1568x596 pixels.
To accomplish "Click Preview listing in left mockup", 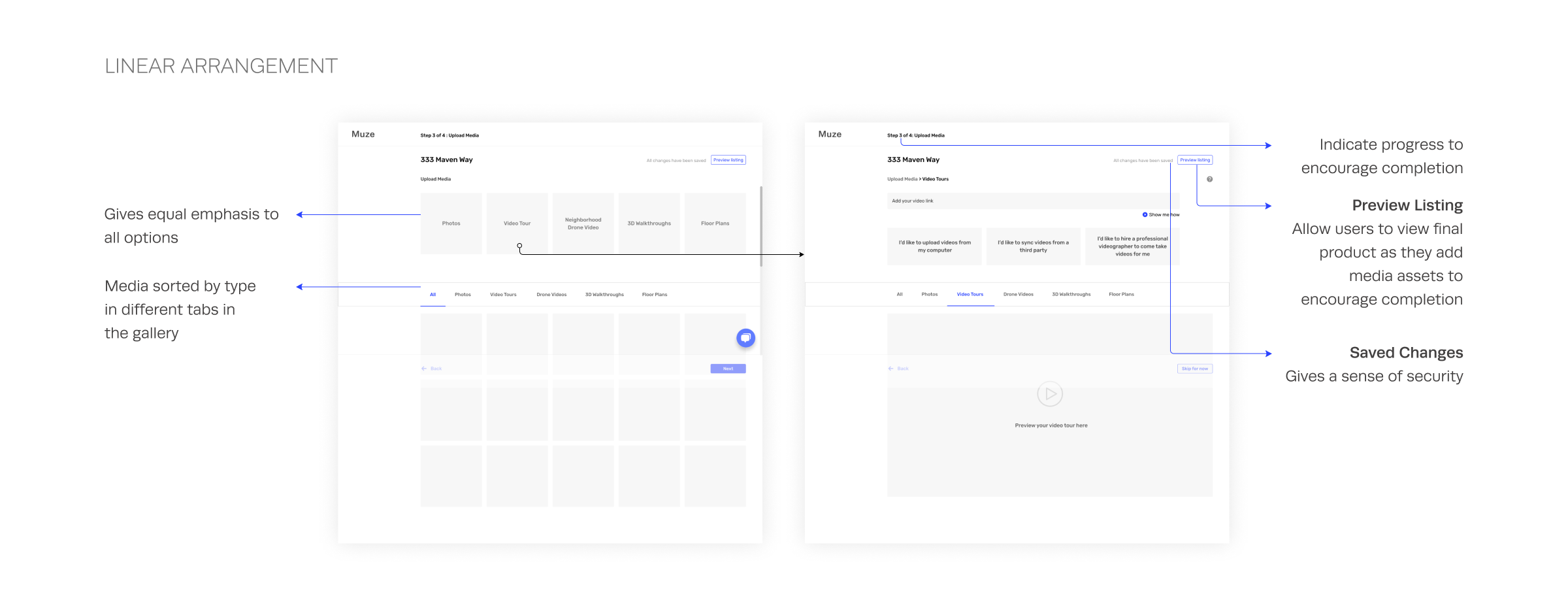I will 728,160.
